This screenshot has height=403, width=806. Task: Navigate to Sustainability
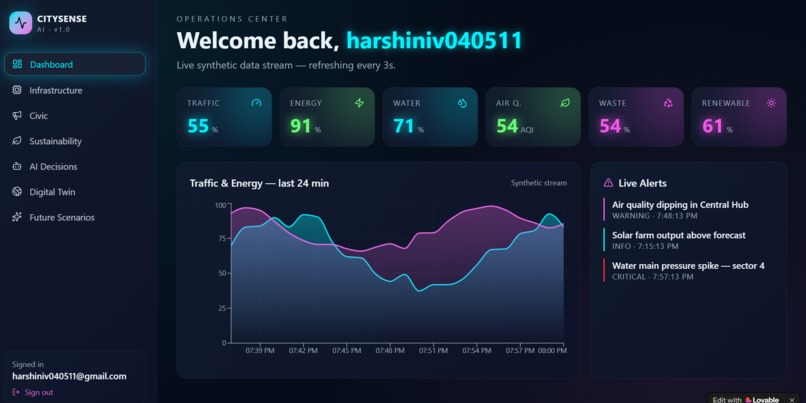point(75,141)
